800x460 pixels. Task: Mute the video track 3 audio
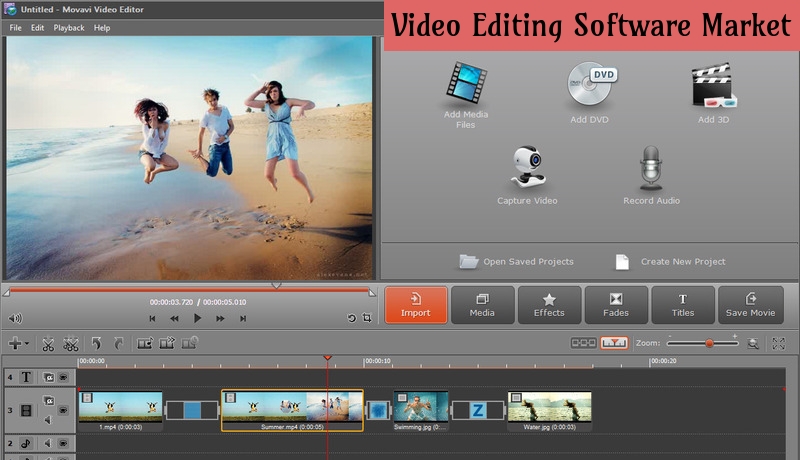(x=48, y=420)
